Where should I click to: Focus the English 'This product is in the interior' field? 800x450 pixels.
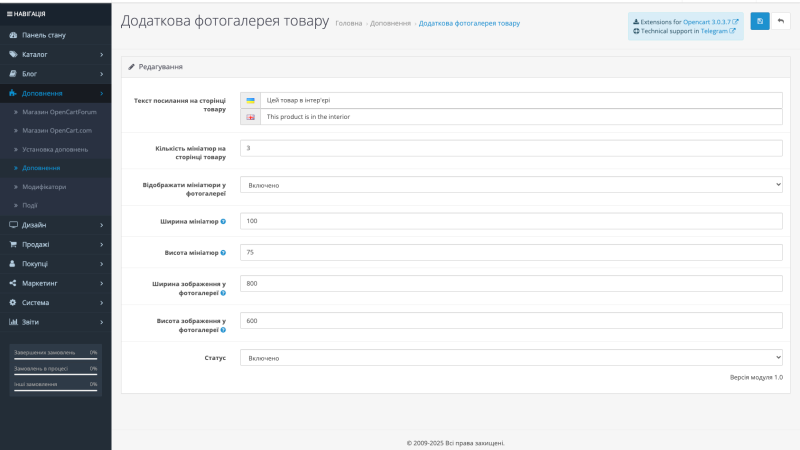pyautogui.click(x=521, y=117)
